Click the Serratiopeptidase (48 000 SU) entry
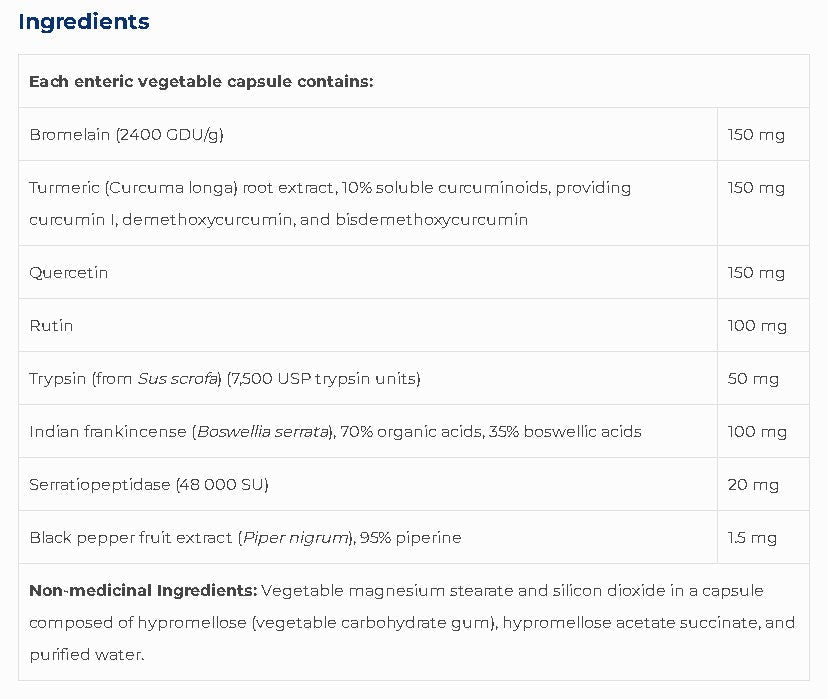828x699 pixels. [149, 484]
